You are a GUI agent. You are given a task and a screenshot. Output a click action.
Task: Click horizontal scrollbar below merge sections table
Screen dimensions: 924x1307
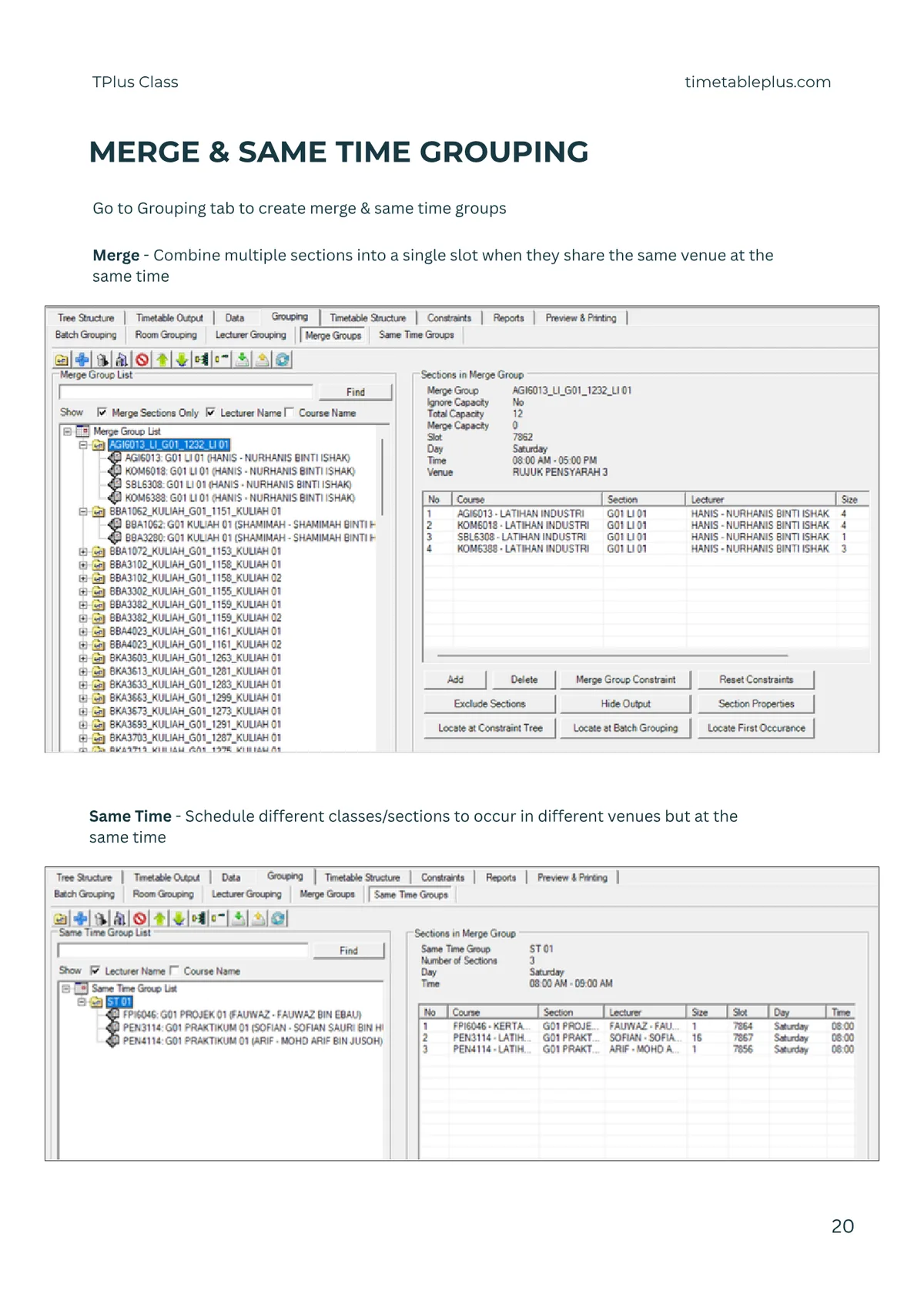click(x=612, y=655)
